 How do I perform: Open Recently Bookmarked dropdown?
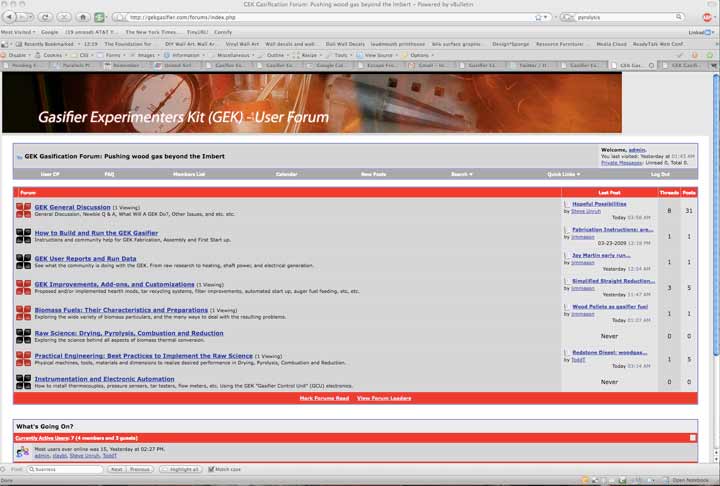47,44
